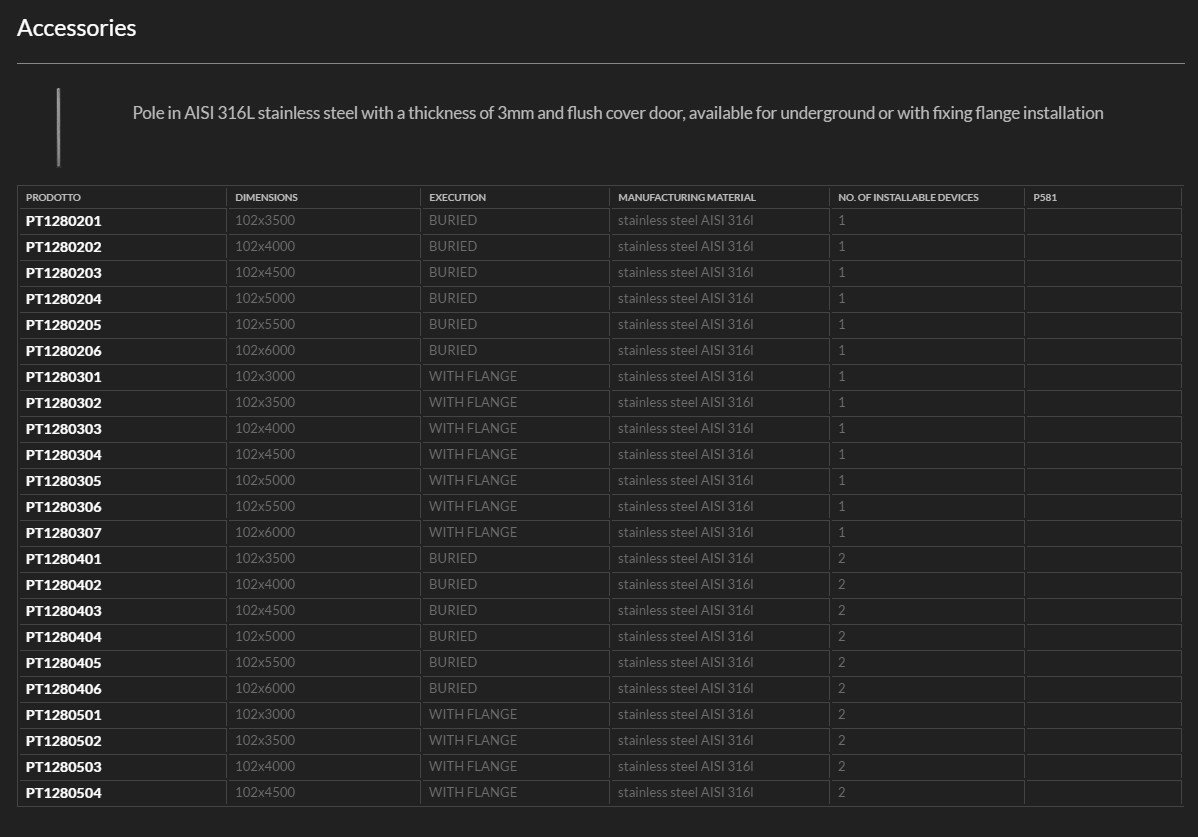Click the P581 column header
Viewport: 1198px width, 837px height.
point(1045,198)
